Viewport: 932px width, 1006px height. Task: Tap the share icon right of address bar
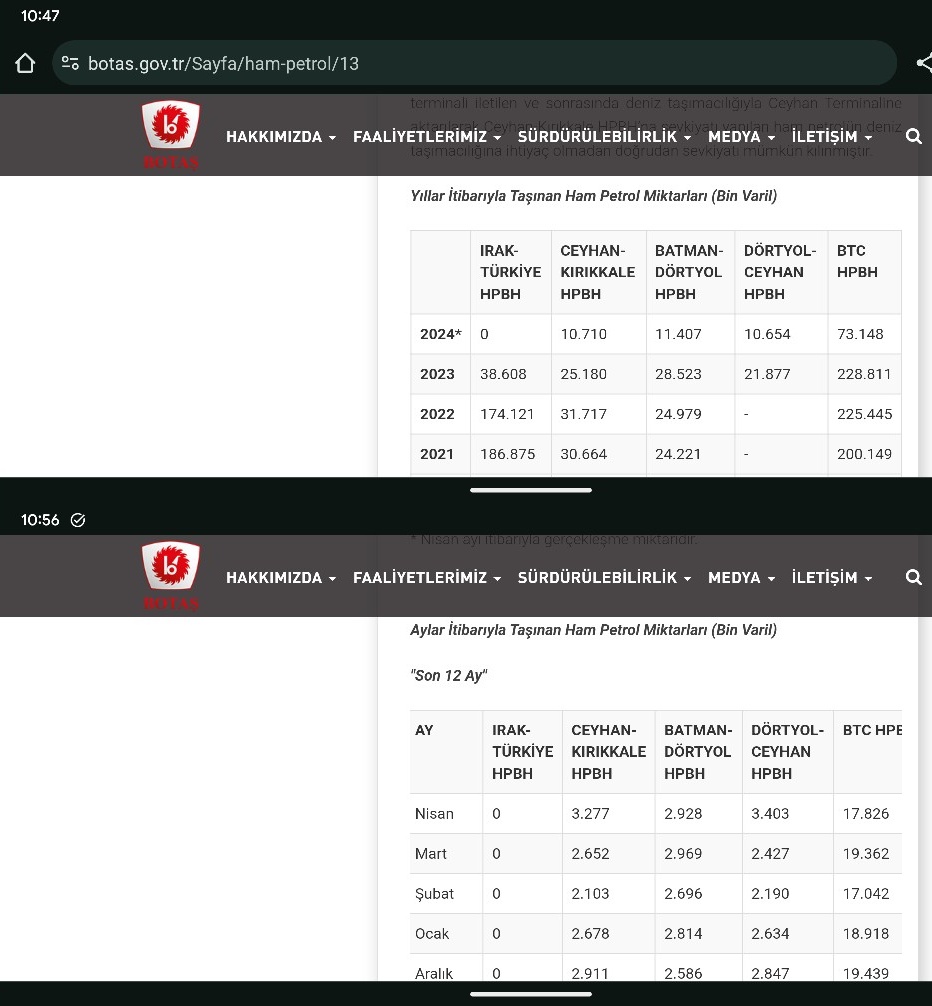pyautogui.click(x=923, y=64)
